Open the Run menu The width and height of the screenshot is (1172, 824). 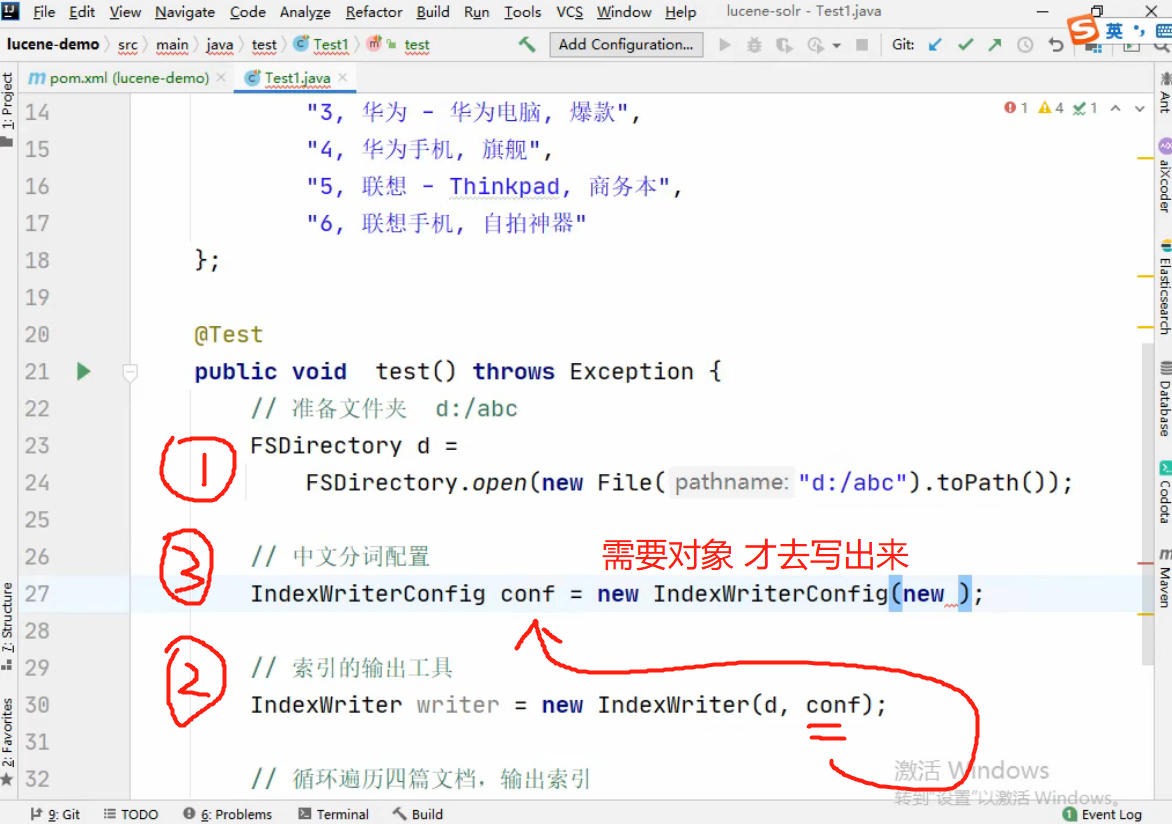tap(476, 12)
